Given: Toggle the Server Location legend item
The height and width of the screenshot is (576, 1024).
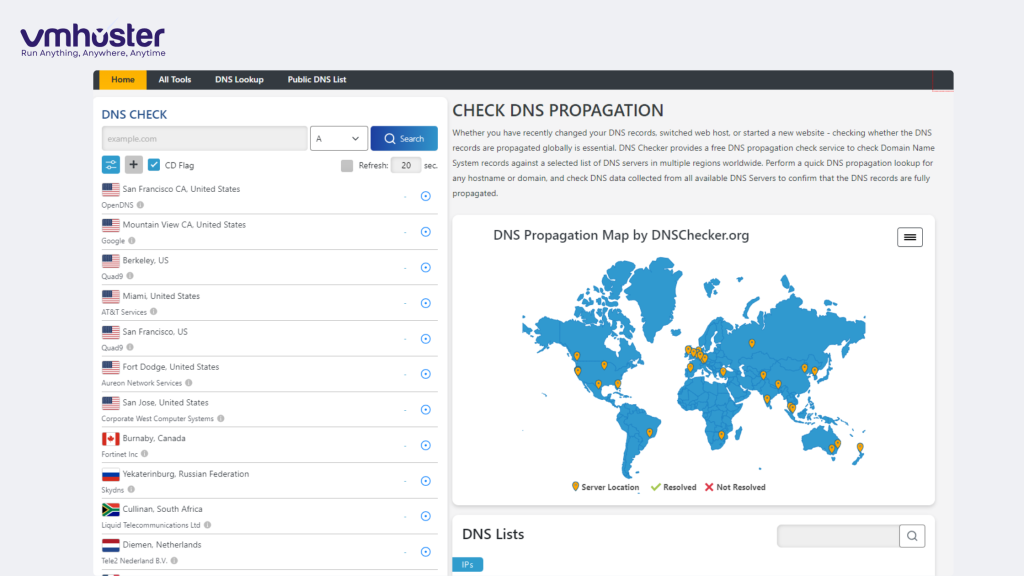Looking at the screenshot, I should pyautogui.click(x=606, y=487).
